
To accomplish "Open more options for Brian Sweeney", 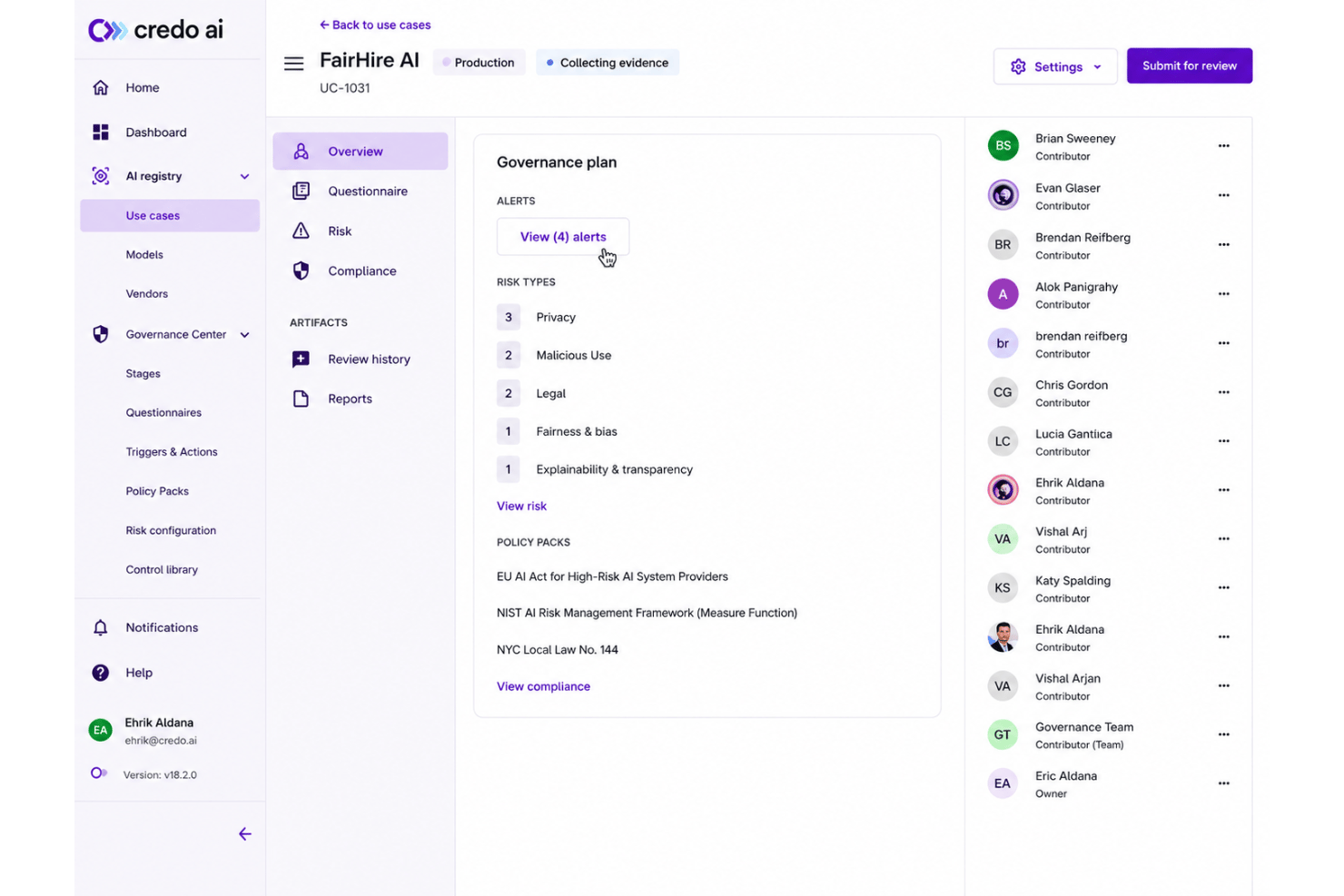I will pyautogui.click(x=1223, y=145).
